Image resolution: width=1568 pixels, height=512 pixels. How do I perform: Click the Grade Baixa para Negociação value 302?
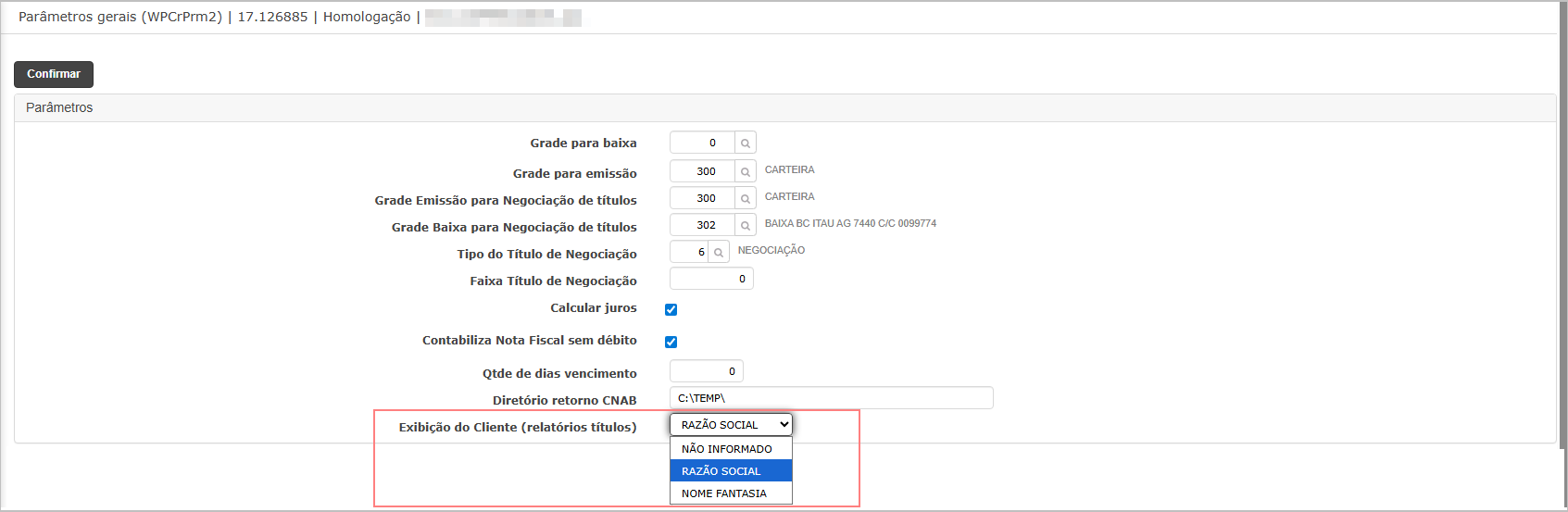coord(703,225)
